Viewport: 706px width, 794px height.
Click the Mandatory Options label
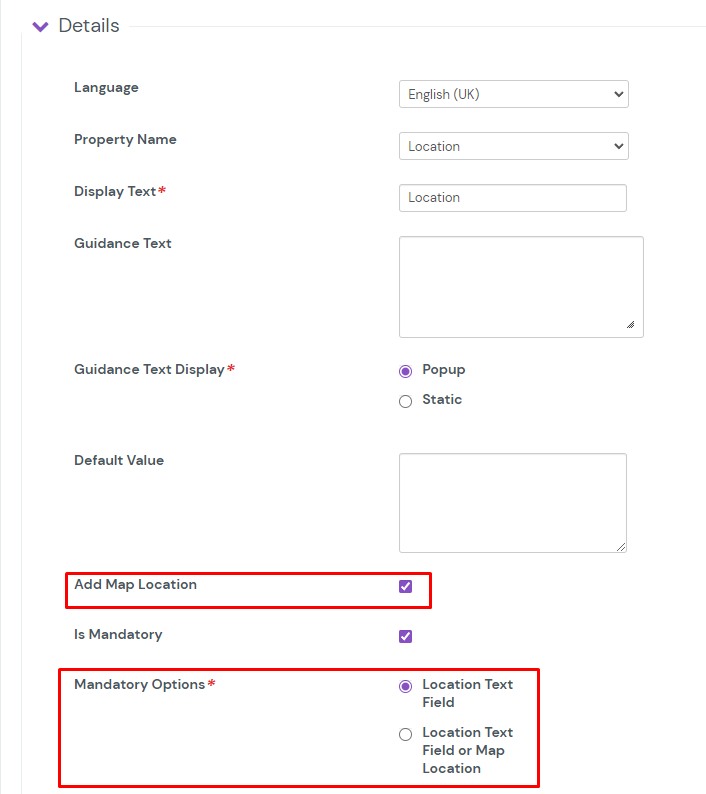139,684
